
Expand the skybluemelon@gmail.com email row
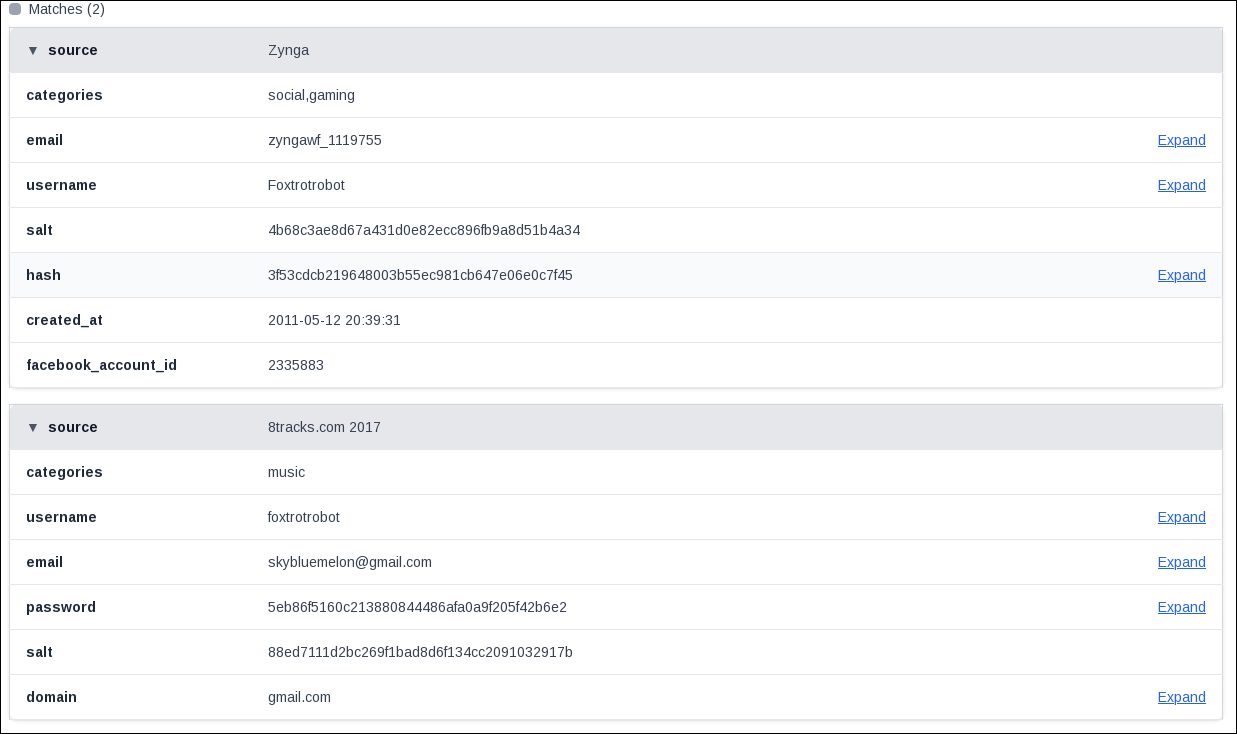click(x=1181, y=562)
